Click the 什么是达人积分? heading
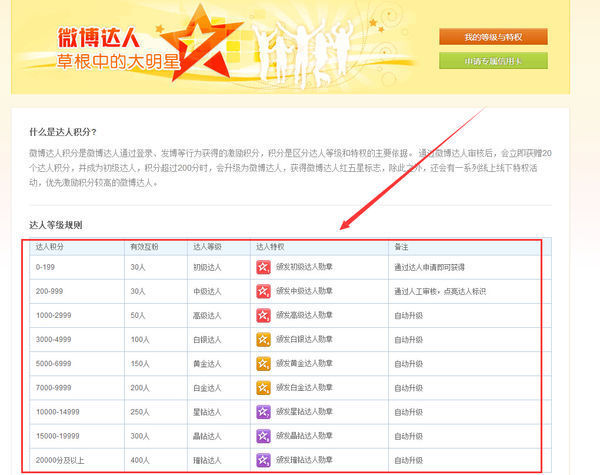Viewport: 600px width, 475px height. tap(63, 132)
